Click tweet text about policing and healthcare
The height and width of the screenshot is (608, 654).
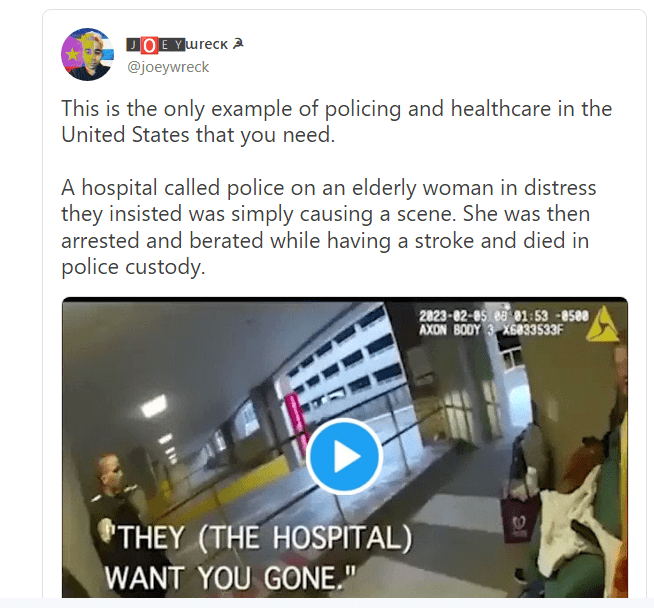coord(336,121)
